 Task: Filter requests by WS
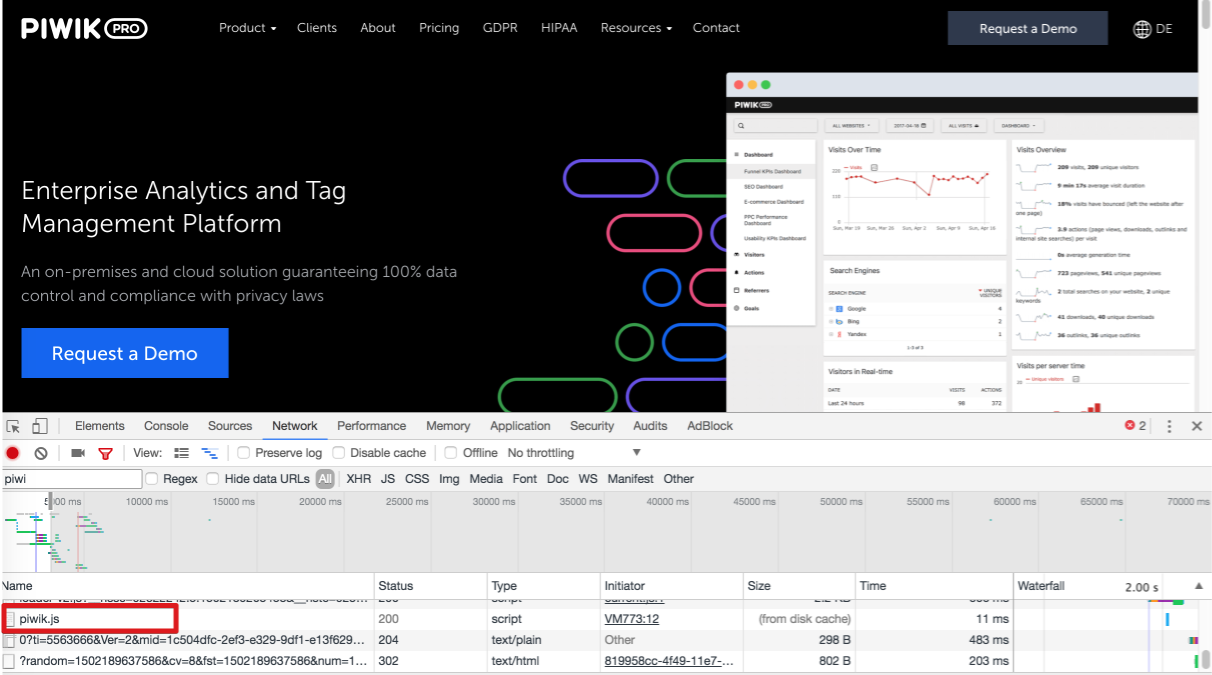588,479
